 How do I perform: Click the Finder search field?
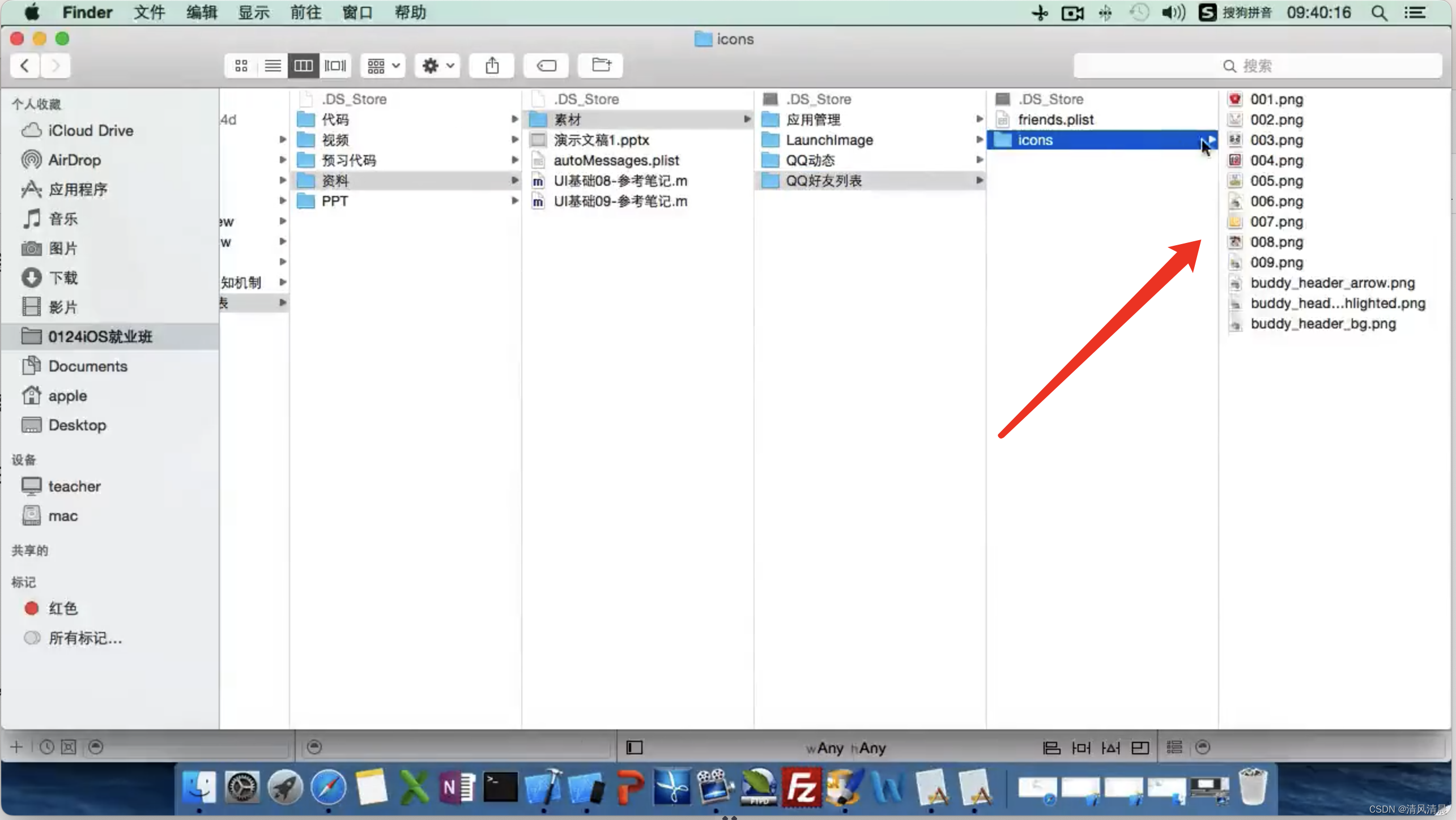1257,66
